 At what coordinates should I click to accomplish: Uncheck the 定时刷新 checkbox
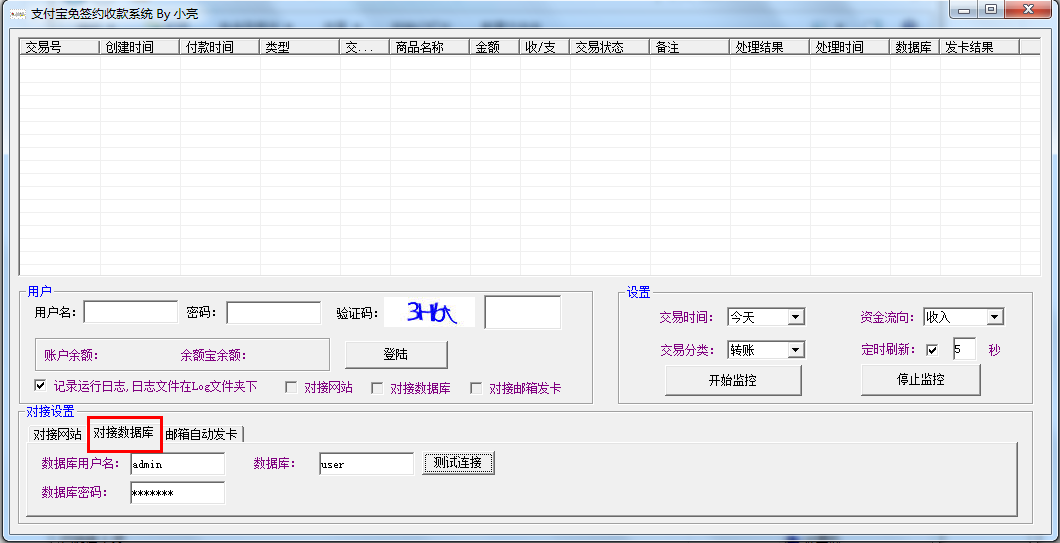point(932,350)
